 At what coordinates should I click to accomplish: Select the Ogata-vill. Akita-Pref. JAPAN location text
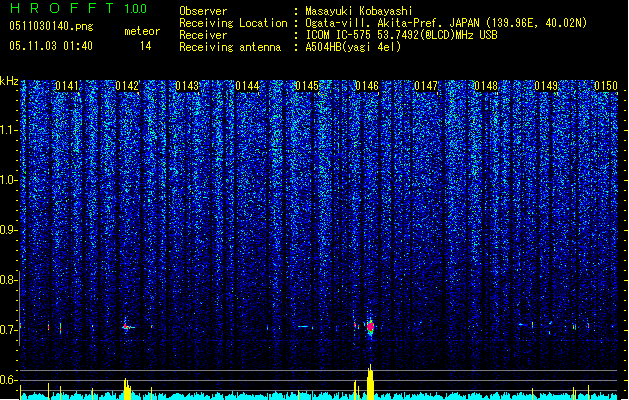click(446, 23)
